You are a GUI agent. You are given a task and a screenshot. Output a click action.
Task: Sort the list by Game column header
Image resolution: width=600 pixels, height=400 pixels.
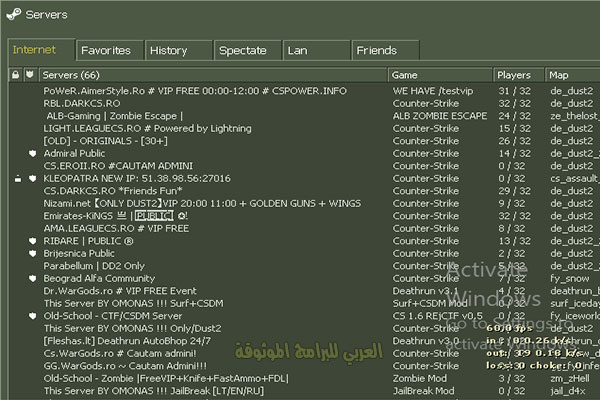[x=440, y=75]
